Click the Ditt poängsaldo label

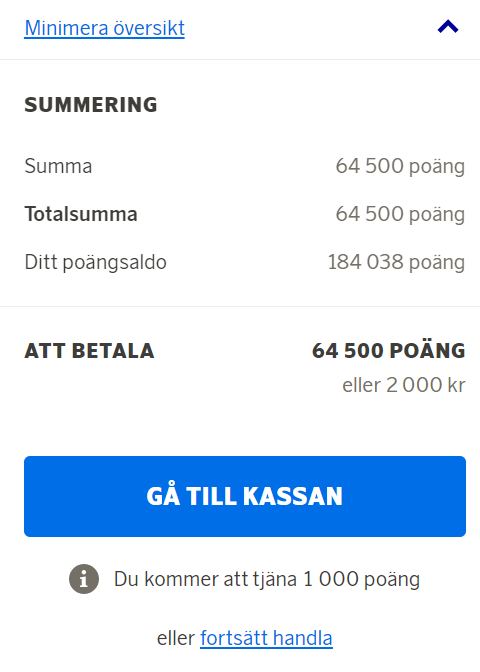(96, 262)
